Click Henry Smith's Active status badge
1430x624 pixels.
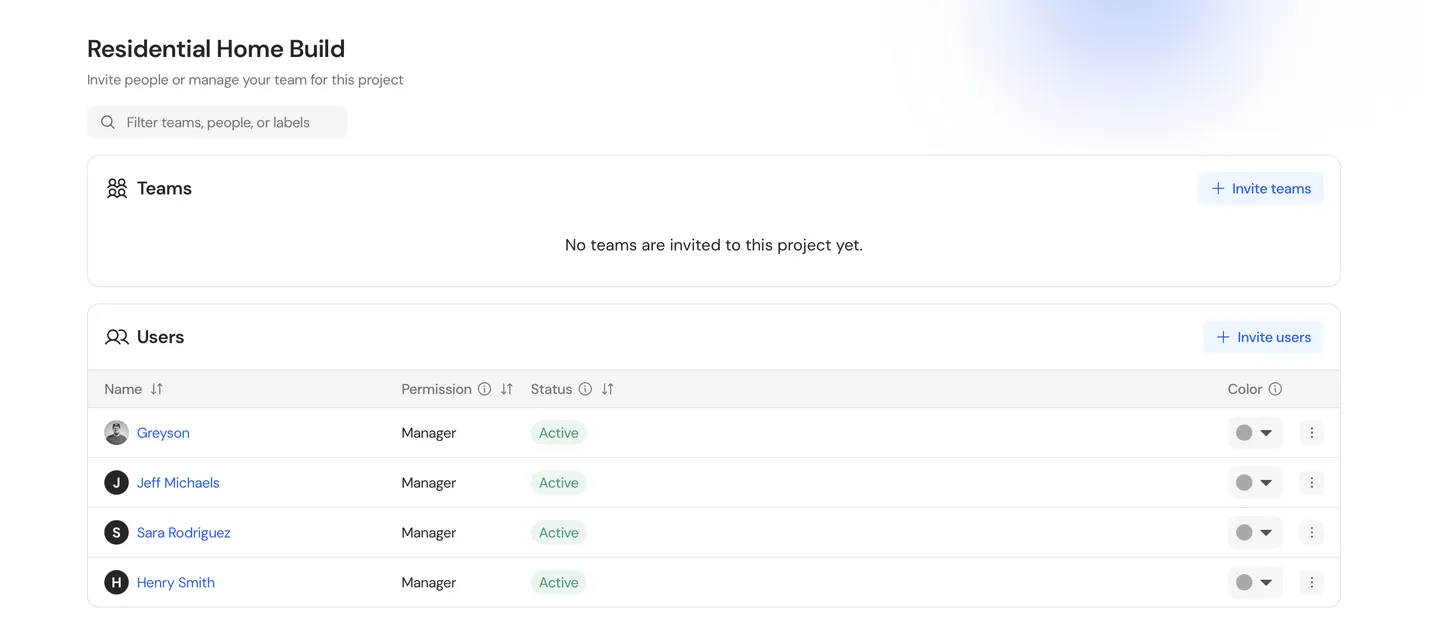click(x=558, y=582)
